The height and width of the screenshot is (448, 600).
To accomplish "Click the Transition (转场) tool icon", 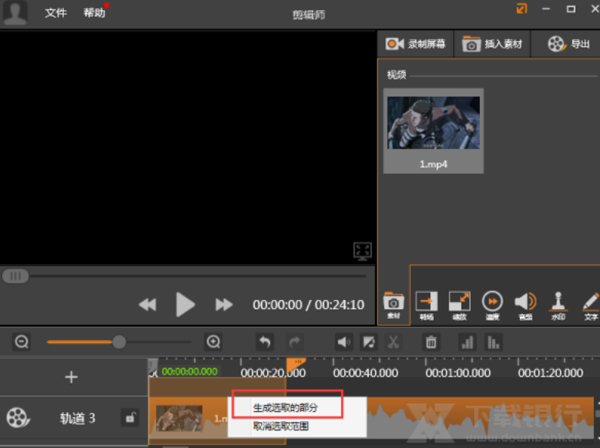I will pos(427,303).
